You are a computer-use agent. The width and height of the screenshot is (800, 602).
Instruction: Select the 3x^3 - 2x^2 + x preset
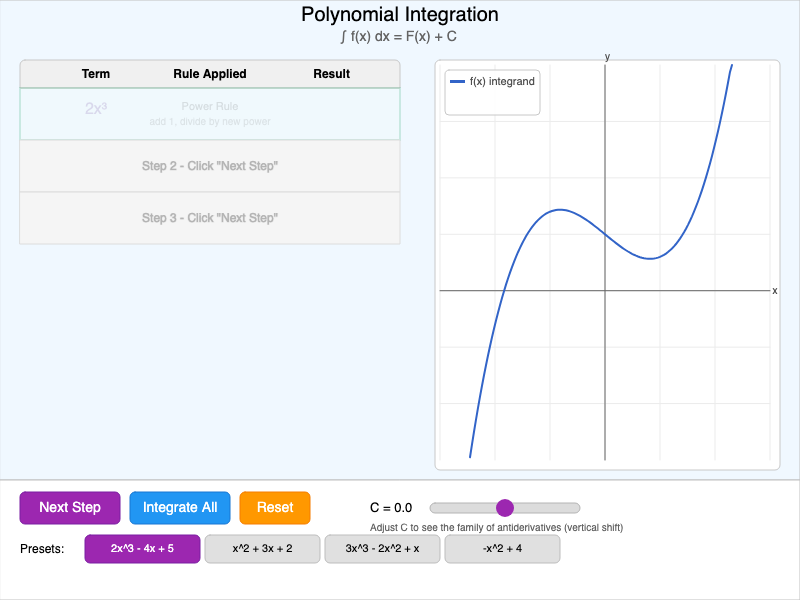[x=381, y=549]
